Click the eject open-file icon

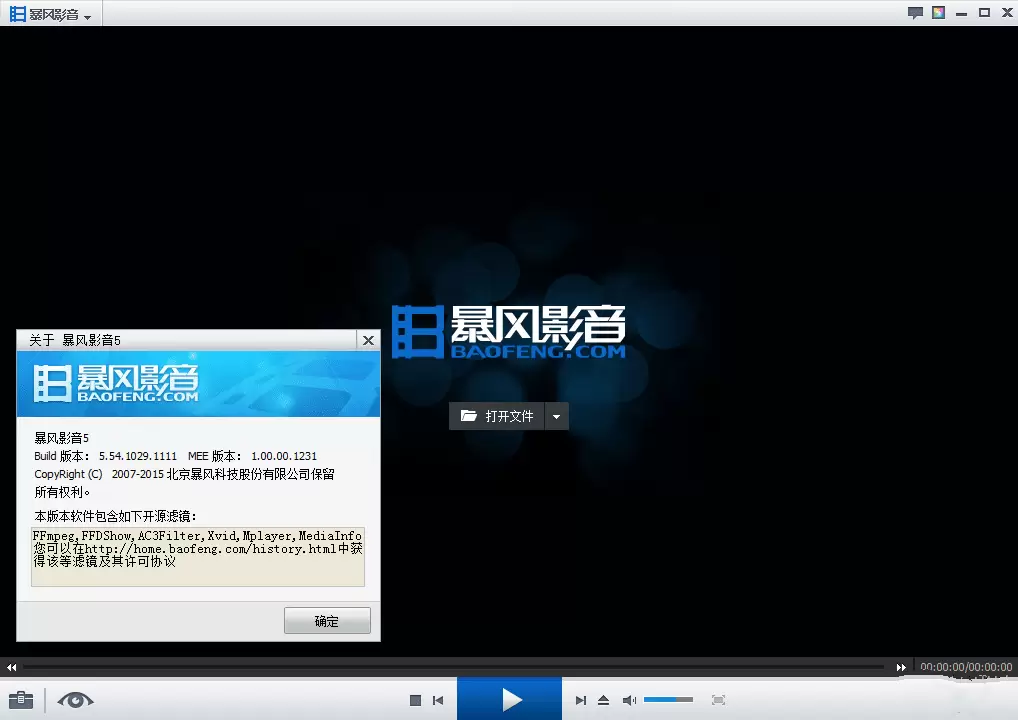coord(603,700)
